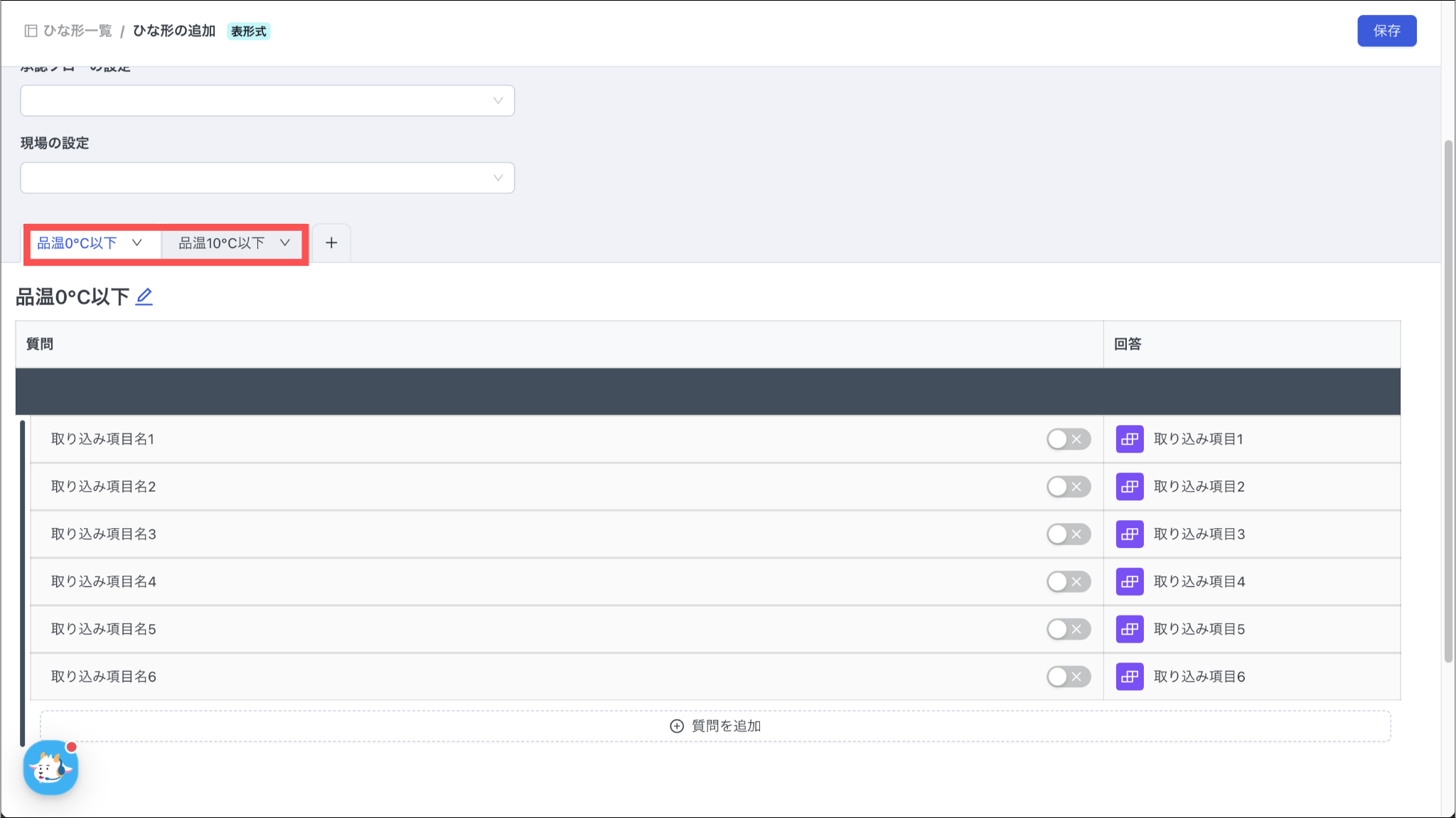Go back to ひな形一覧 breadcrumb link
This screenshot has width=1456, height=818.
tap(77, 31)
